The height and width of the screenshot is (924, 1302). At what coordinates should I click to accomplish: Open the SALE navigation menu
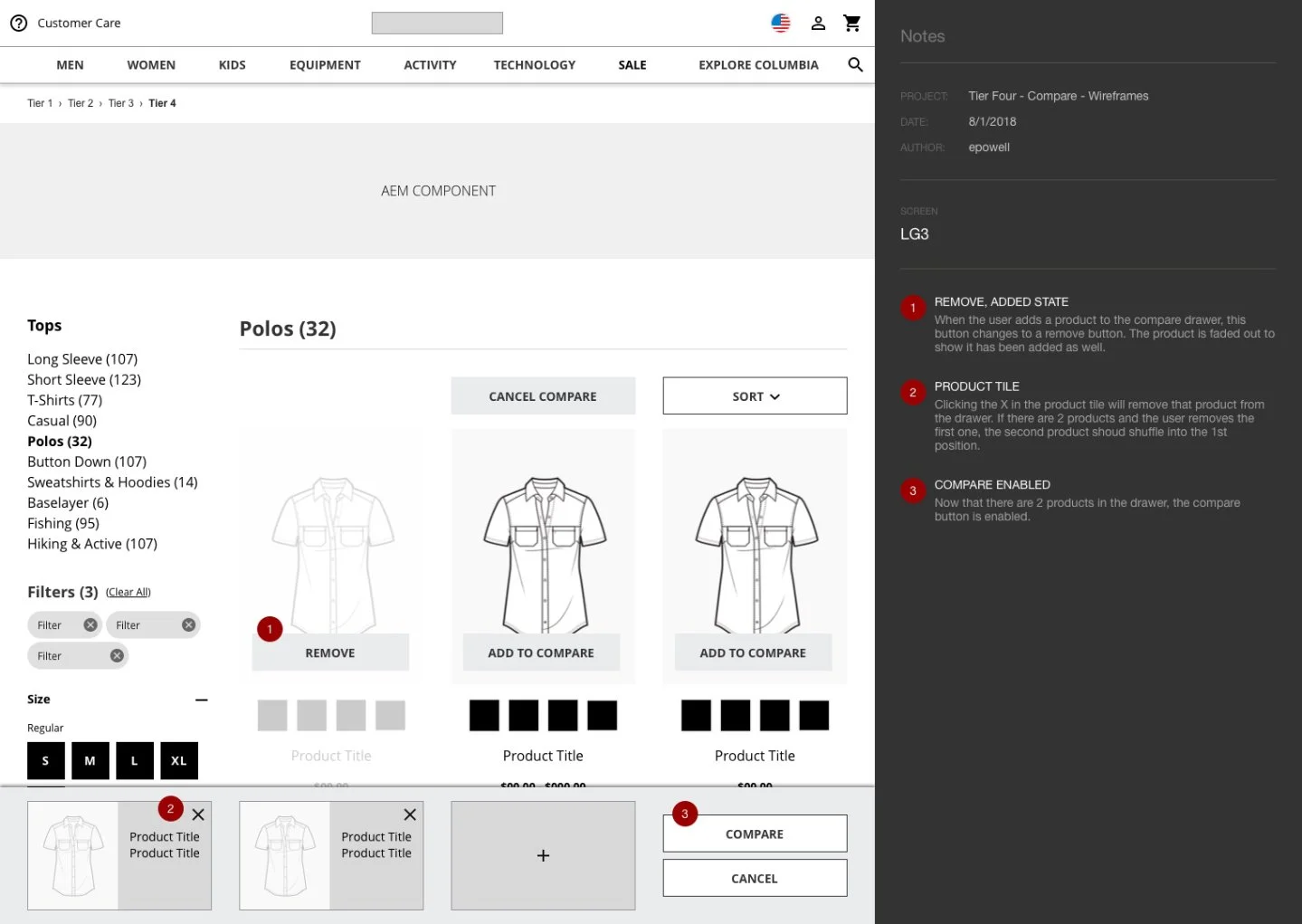tap(632, 65)
